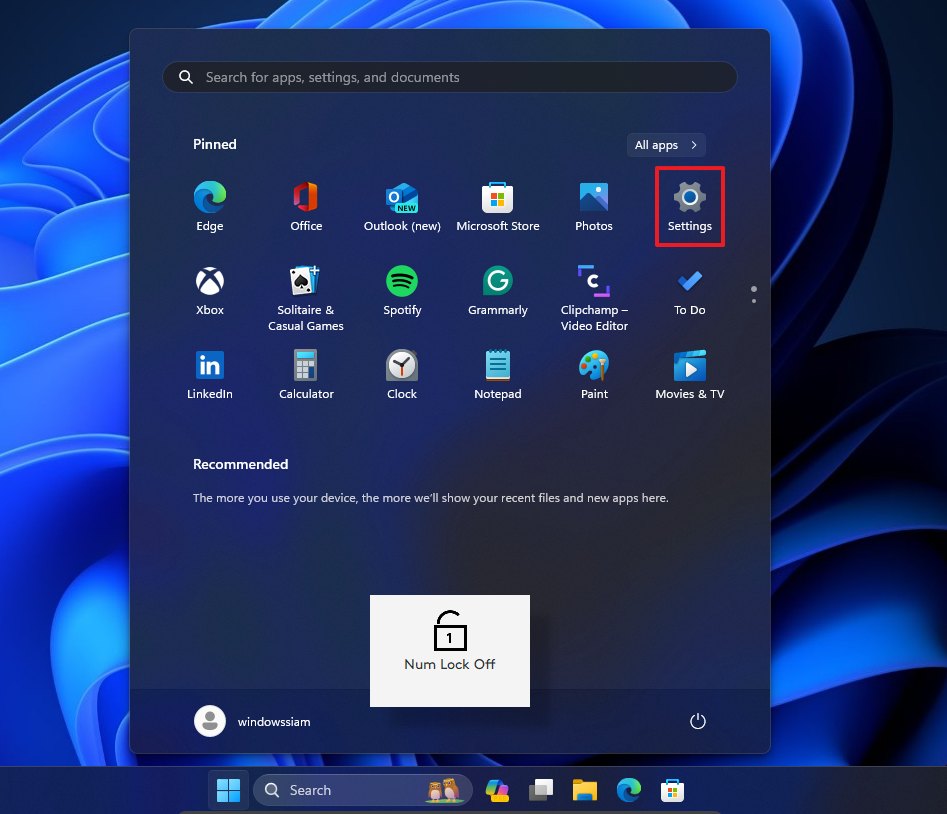
Task: Click the power button icon
Action: tap(698, 721)
